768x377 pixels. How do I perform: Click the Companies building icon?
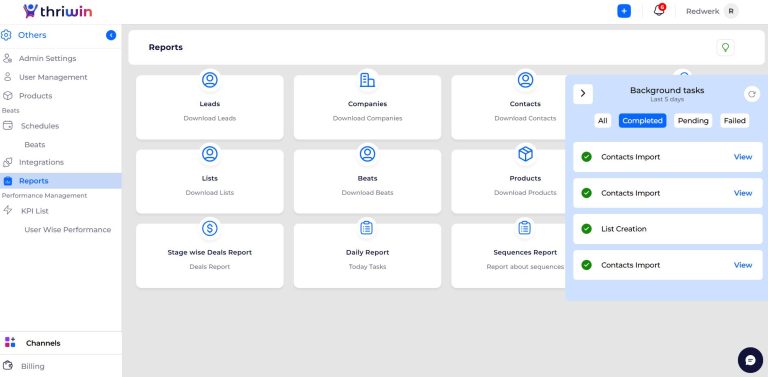point(367,80)
